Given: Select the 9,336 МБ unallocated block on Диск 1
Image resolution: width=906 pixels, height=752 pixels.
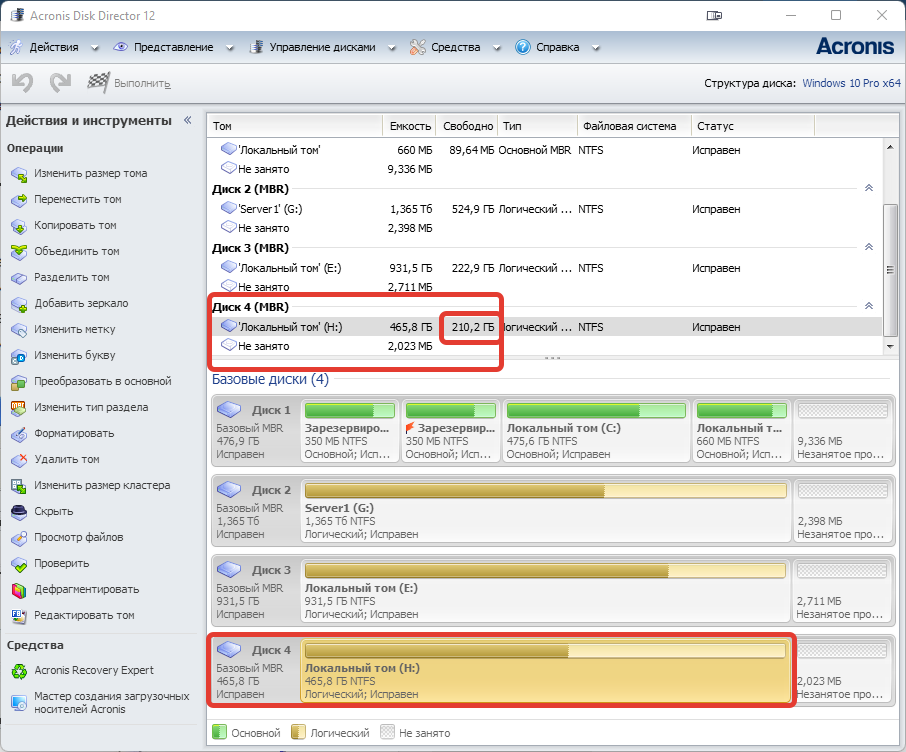Looking at the screenshot, I should coord(842,431).
